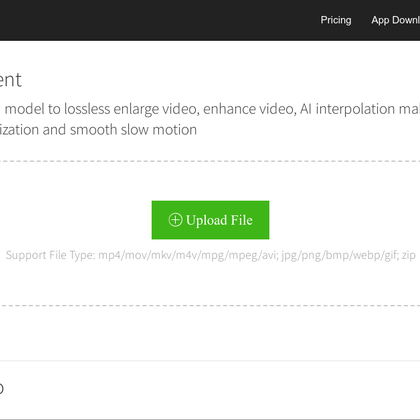Screen dimensions: 420x420
Task: Click the partially visible character at bottom-left
Action: (2, 389)
